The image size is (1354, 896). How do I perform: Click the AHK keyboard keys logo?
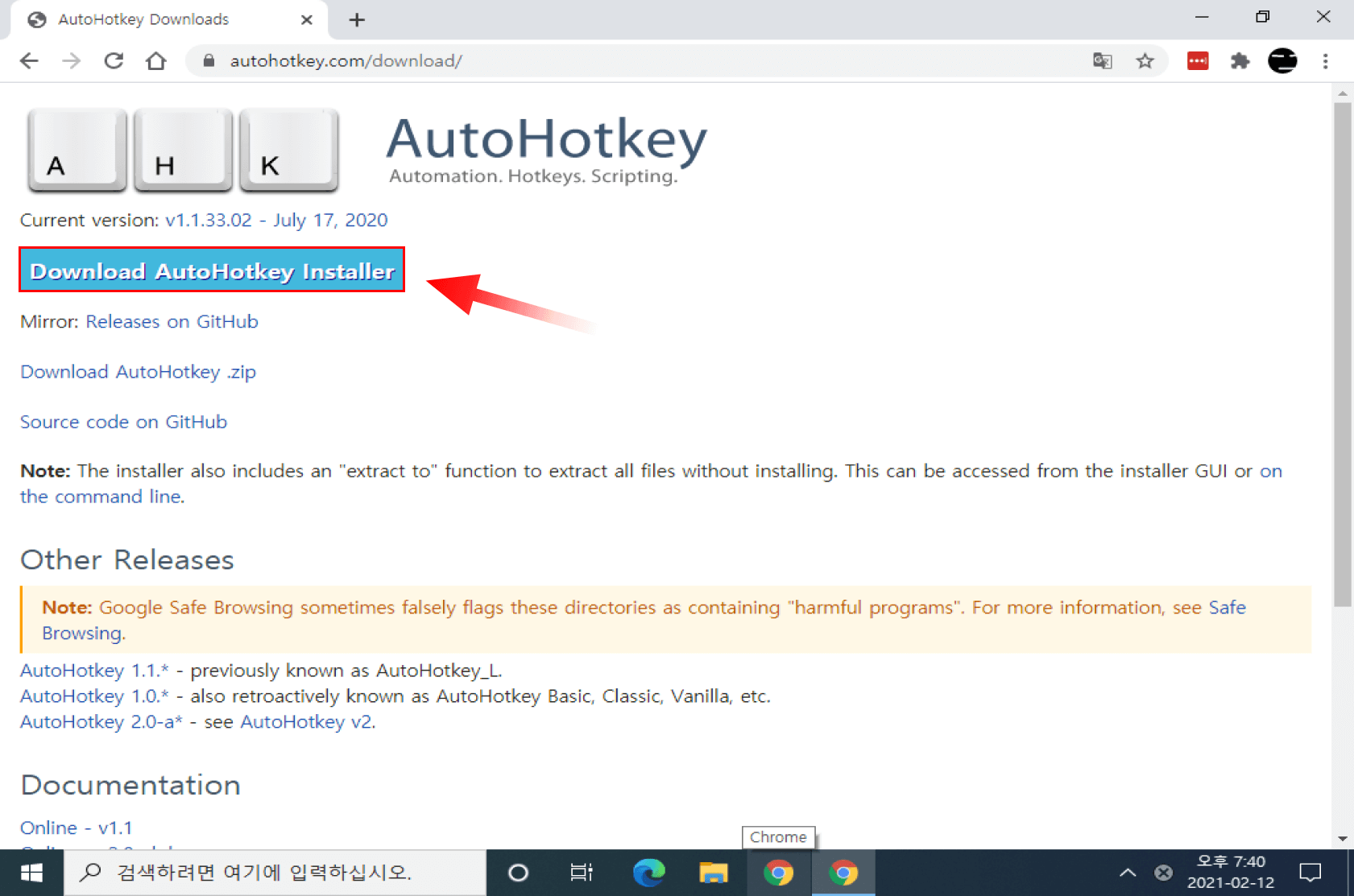tap(183, 151)
